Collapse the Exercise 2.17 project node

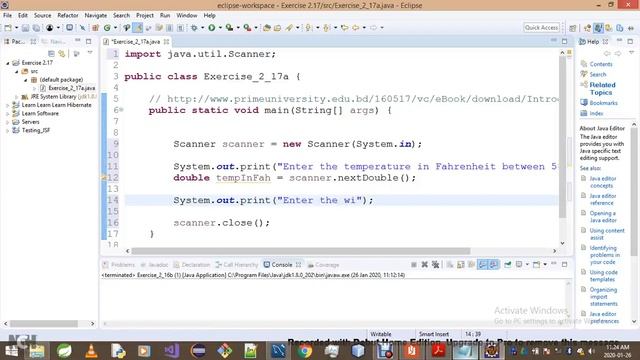pos(8,63)
